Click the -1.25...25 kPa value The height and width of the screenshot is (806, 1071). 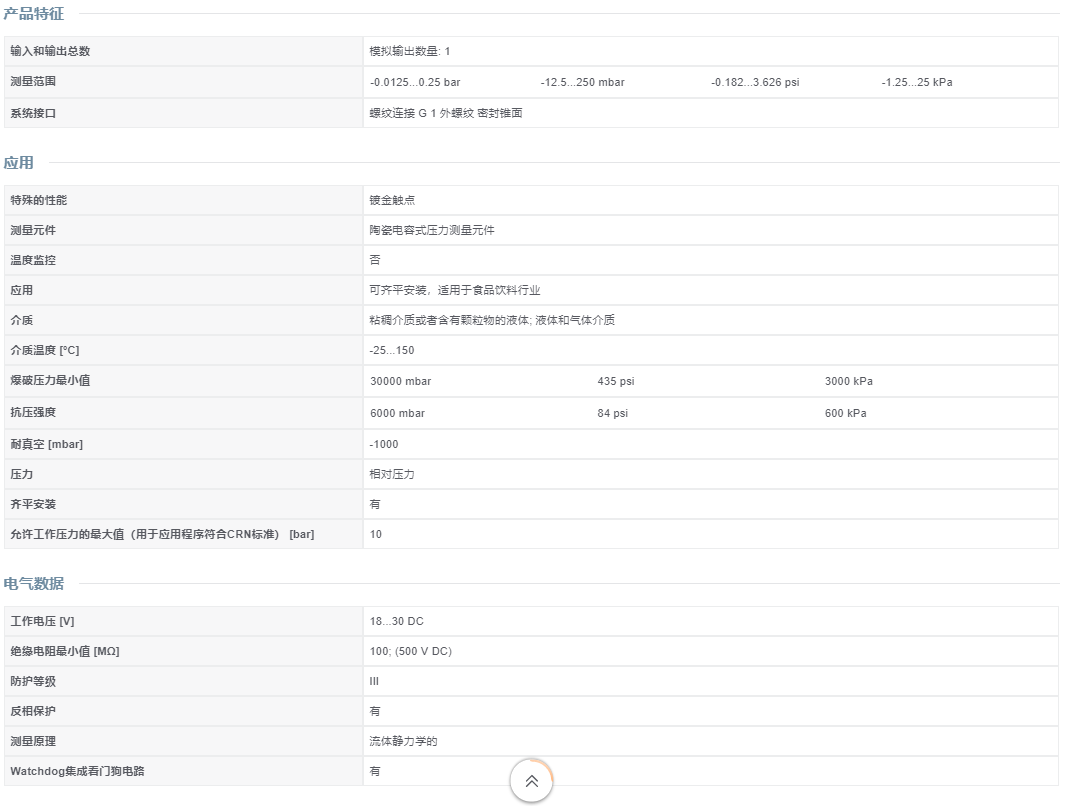[x=917, y=82]
